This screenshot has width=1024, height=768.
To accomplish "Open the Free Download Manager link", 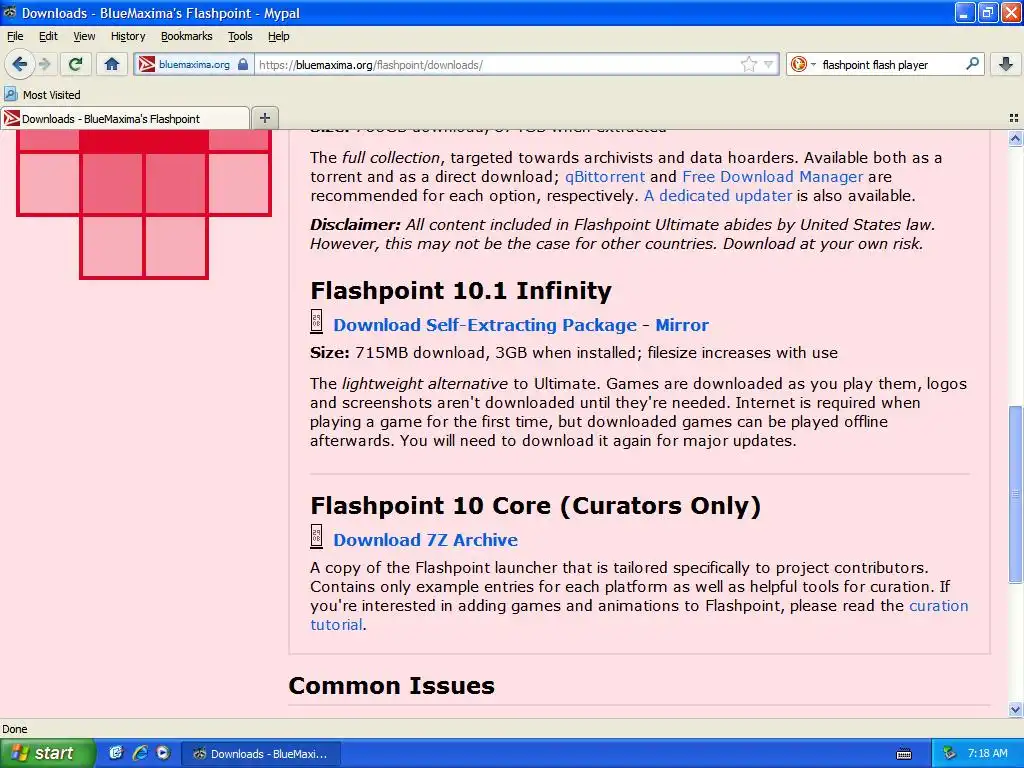I will pyautogui.click(x=773, y=176).
